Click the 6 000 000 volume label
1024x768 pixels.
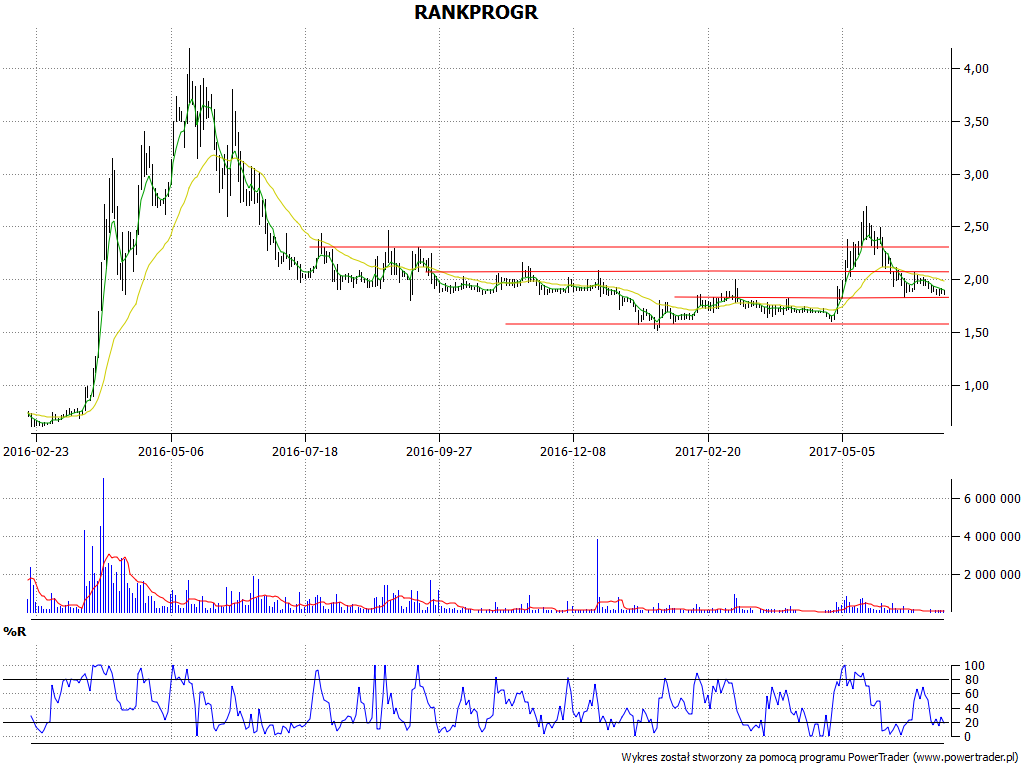(993, 499)
